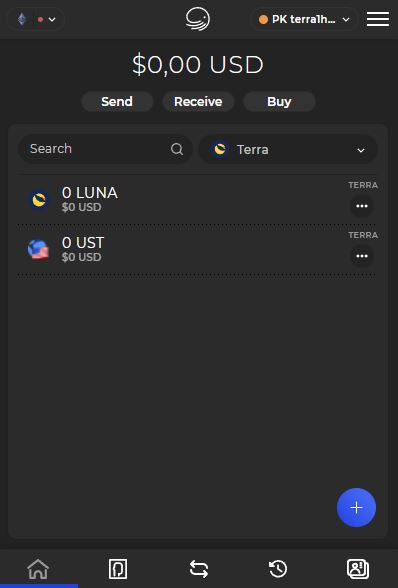Click the Send button
This screenshot has height=588, width=398.
(117, 102)
